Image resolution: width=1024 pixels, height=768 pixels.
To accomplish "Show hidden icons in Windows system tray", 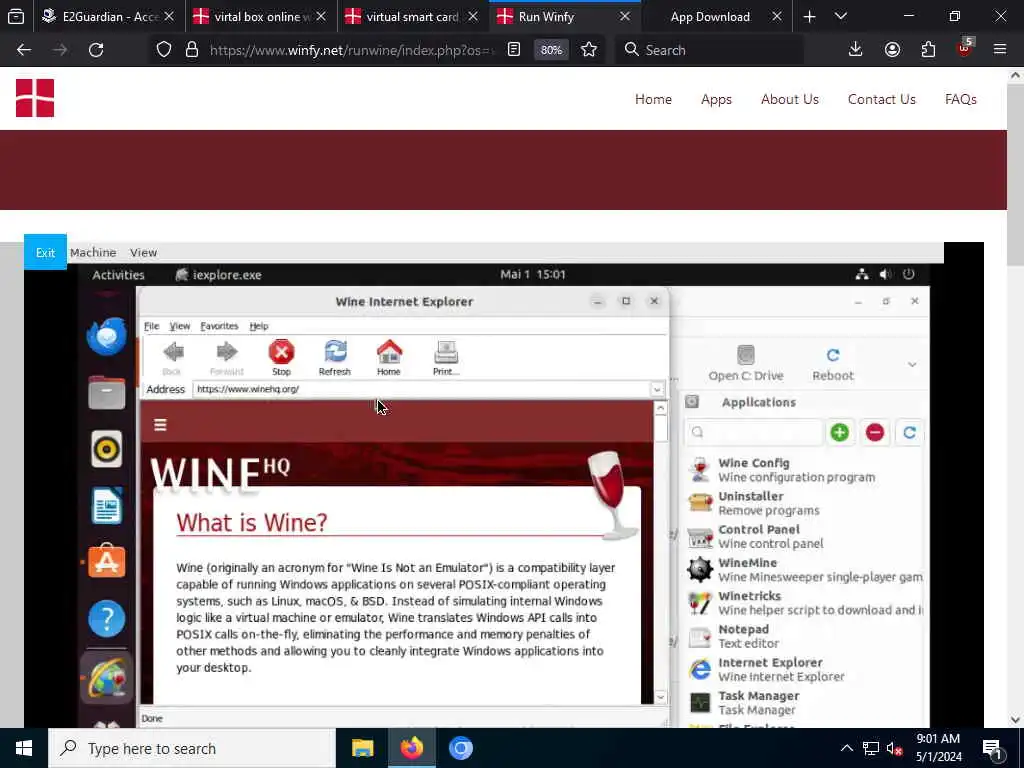I will [x=846, y=748].
